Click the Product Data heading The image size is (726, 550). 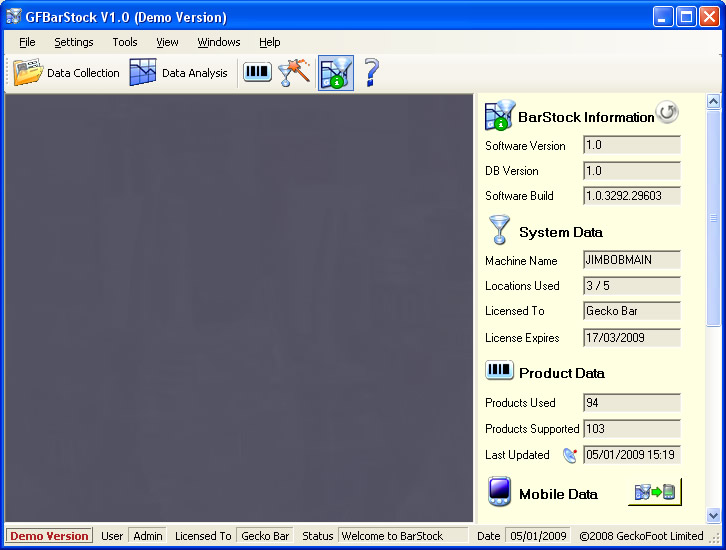click(x=562, y=373)
